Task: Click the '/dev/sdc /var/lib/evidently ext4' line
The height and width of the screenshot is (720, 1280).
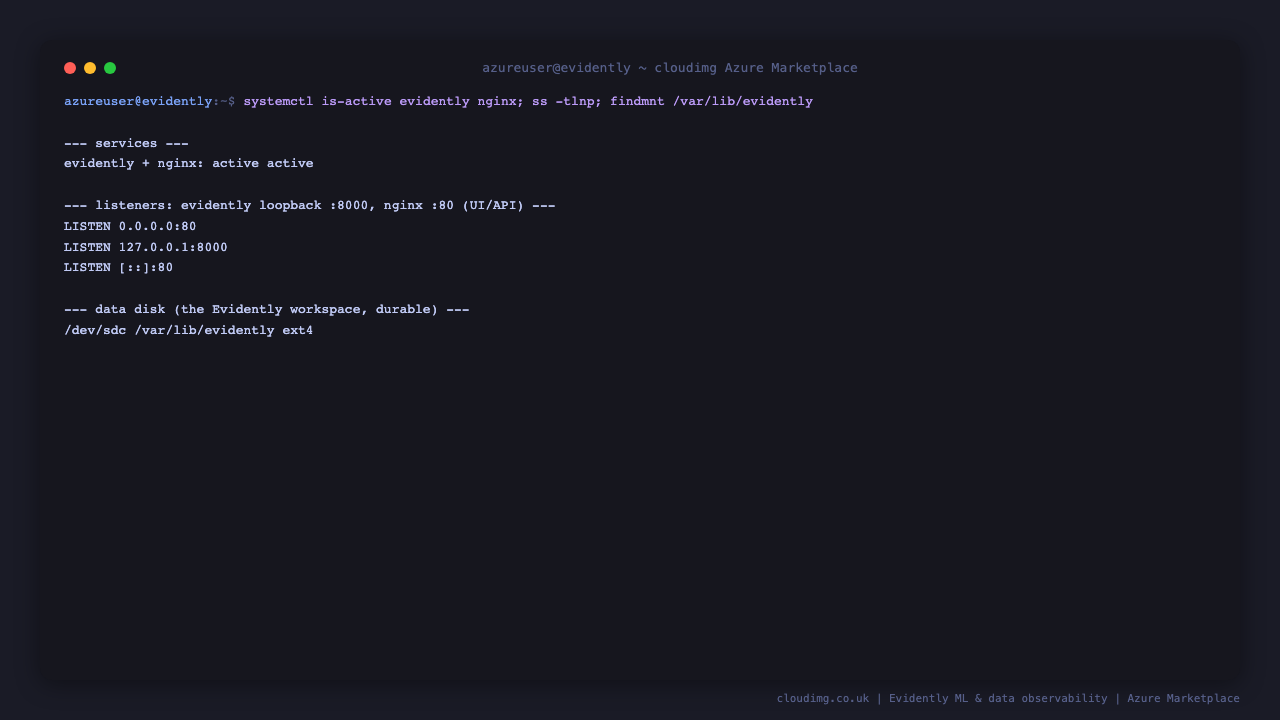Action: click(x=189, y=330)
